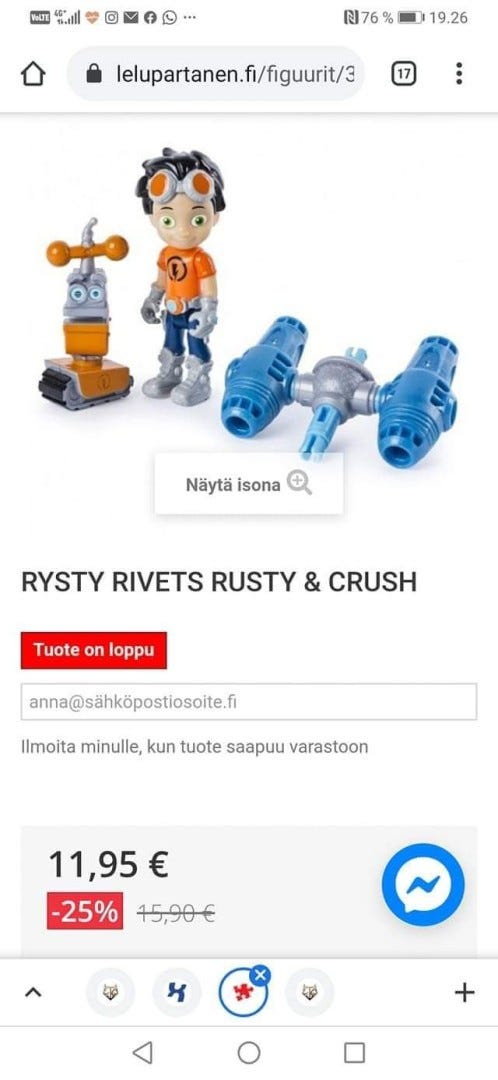Switch to the last wolf tab icon
498x1080 pixels.
click(309, 993)
